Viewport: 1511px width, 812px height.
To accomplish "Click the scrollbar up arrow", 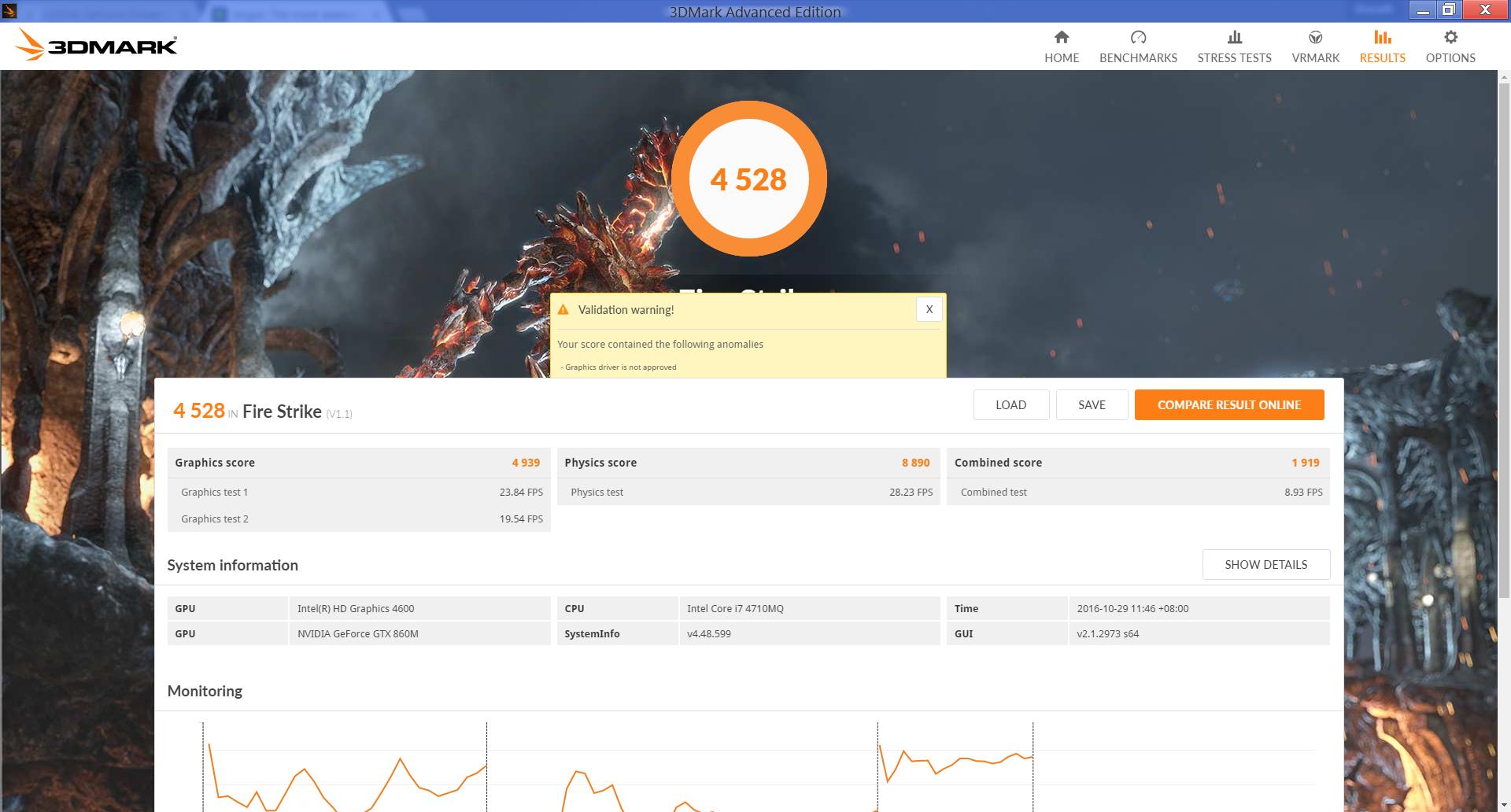I will click(1504, 76).
